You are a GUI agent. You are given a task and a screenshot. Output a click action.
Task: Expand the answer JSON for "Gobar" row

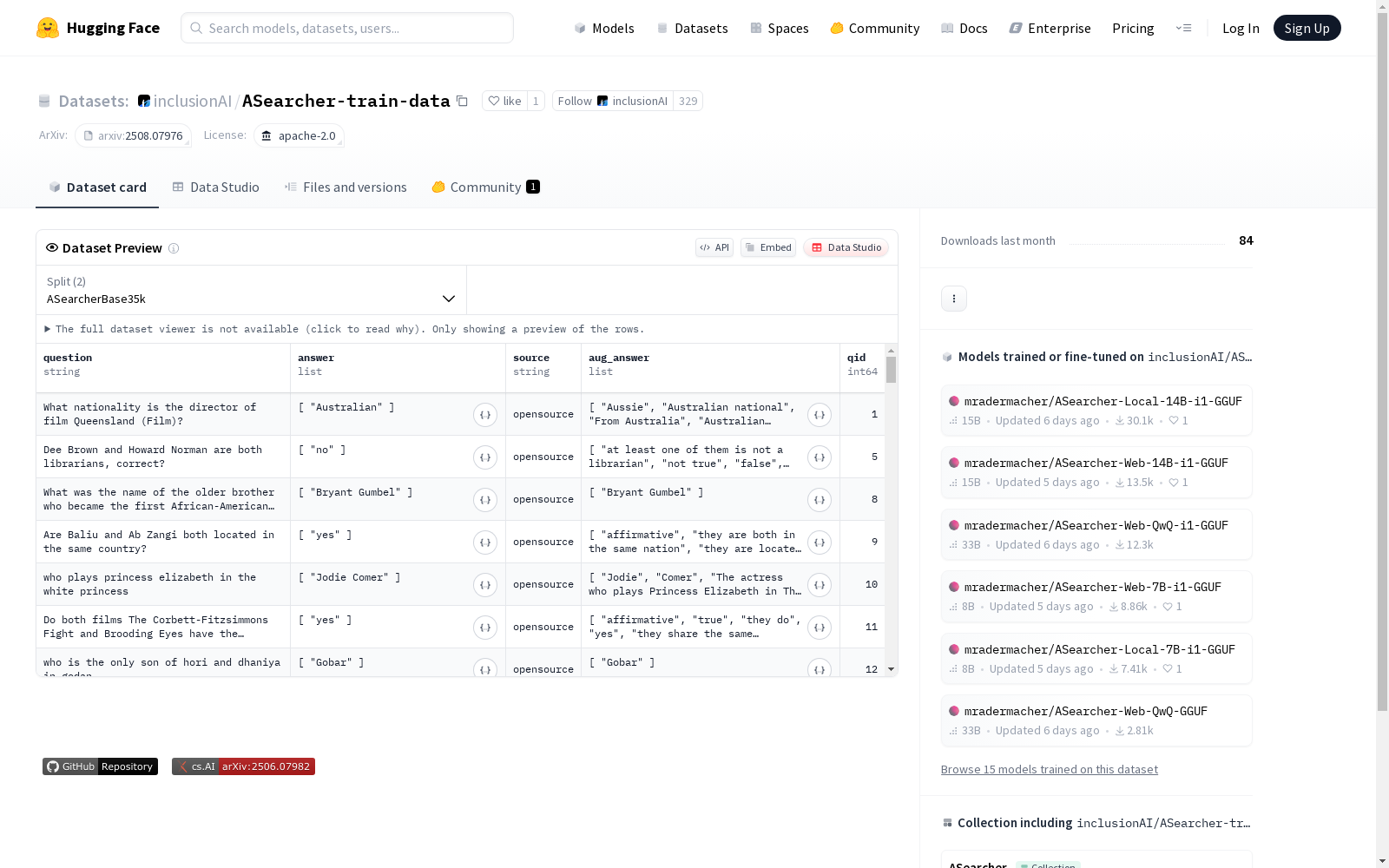(x=485, y=668)
